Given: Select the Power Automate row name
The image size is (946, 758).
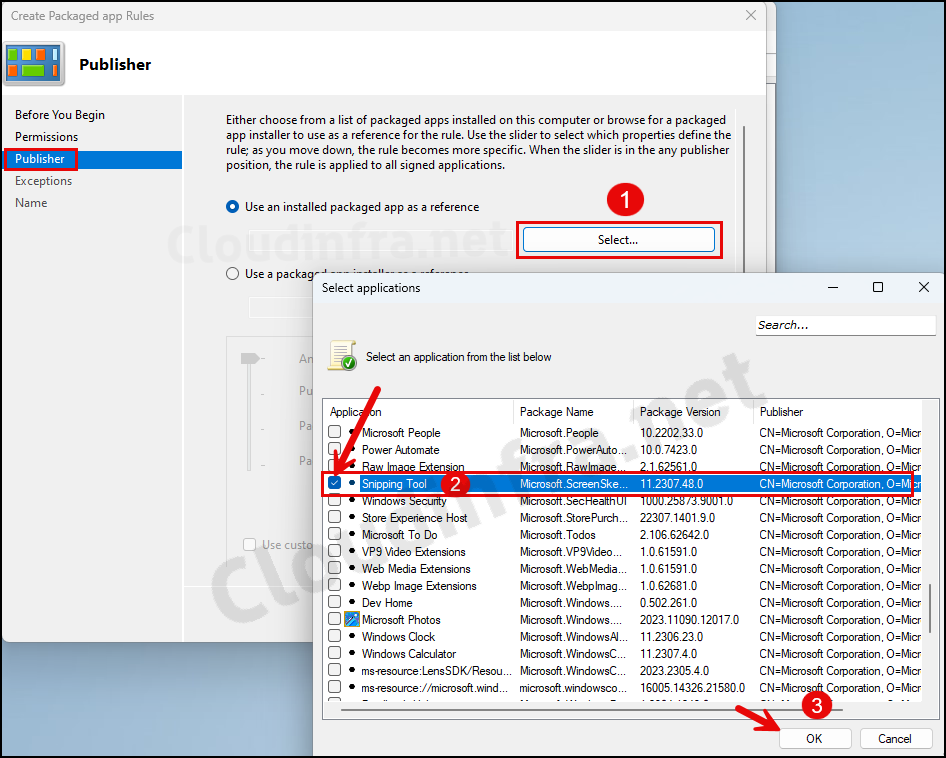Looking at the screenshot, I should (401, 450).
